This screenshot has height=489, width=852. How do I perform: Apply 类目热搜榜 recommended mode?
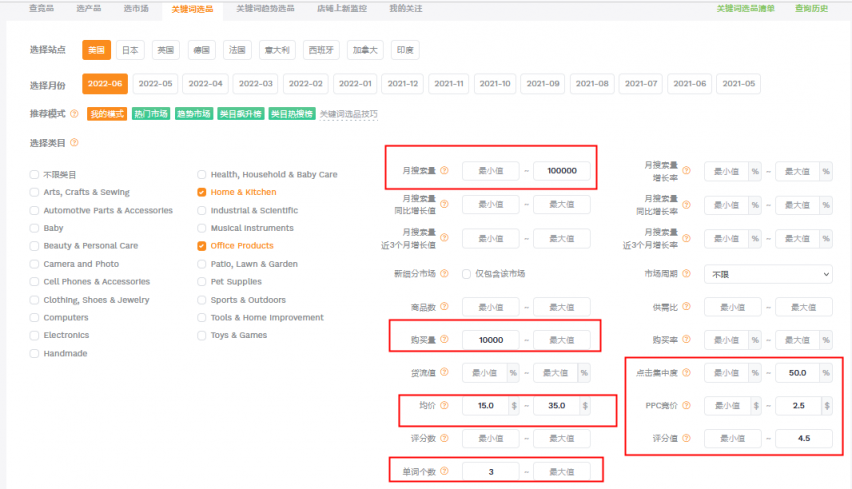pyautogui.click(x=292, y=114)
